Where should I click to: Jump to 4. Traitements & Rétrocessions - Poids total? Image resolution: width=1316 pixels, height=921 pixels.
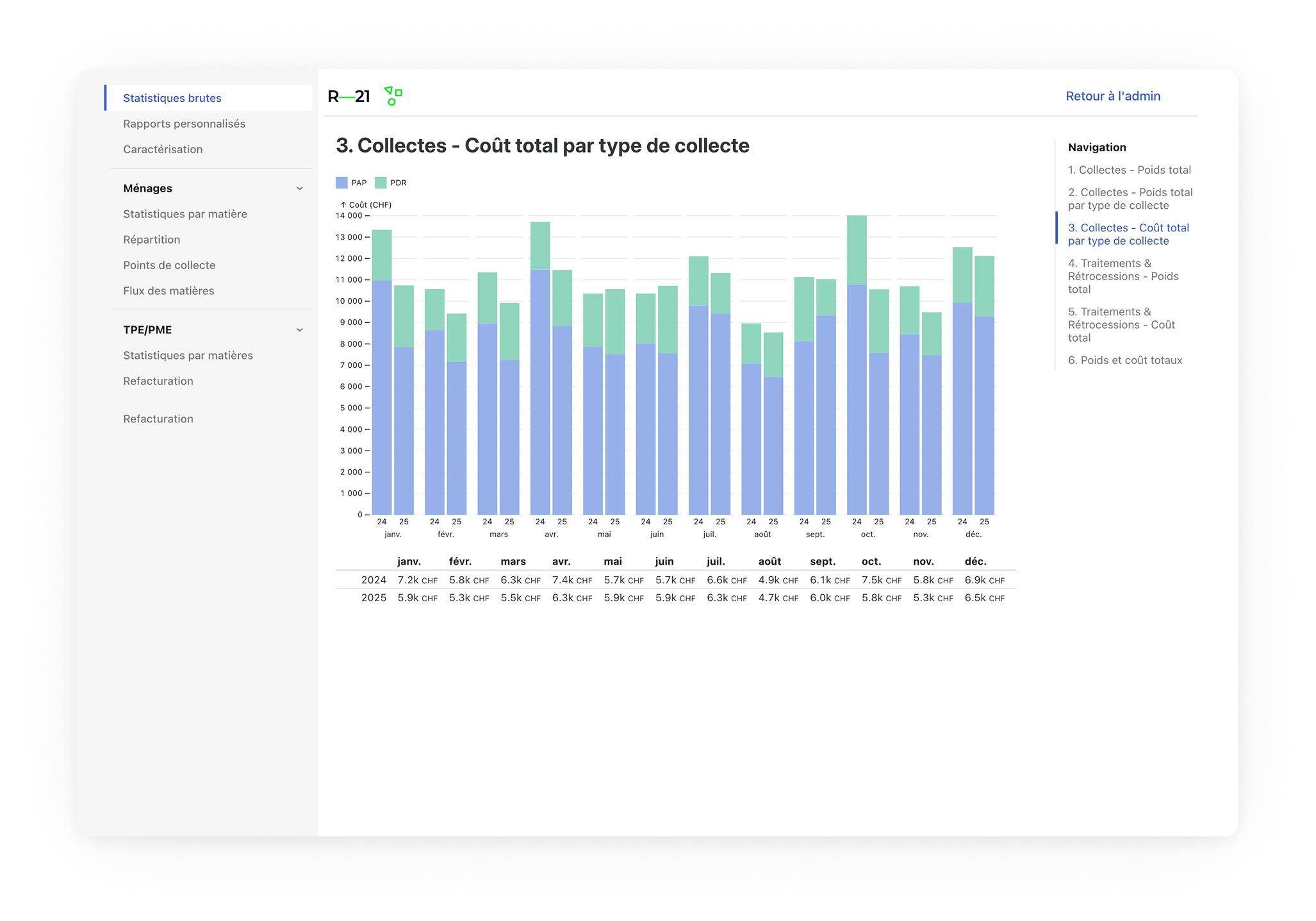1123,276
